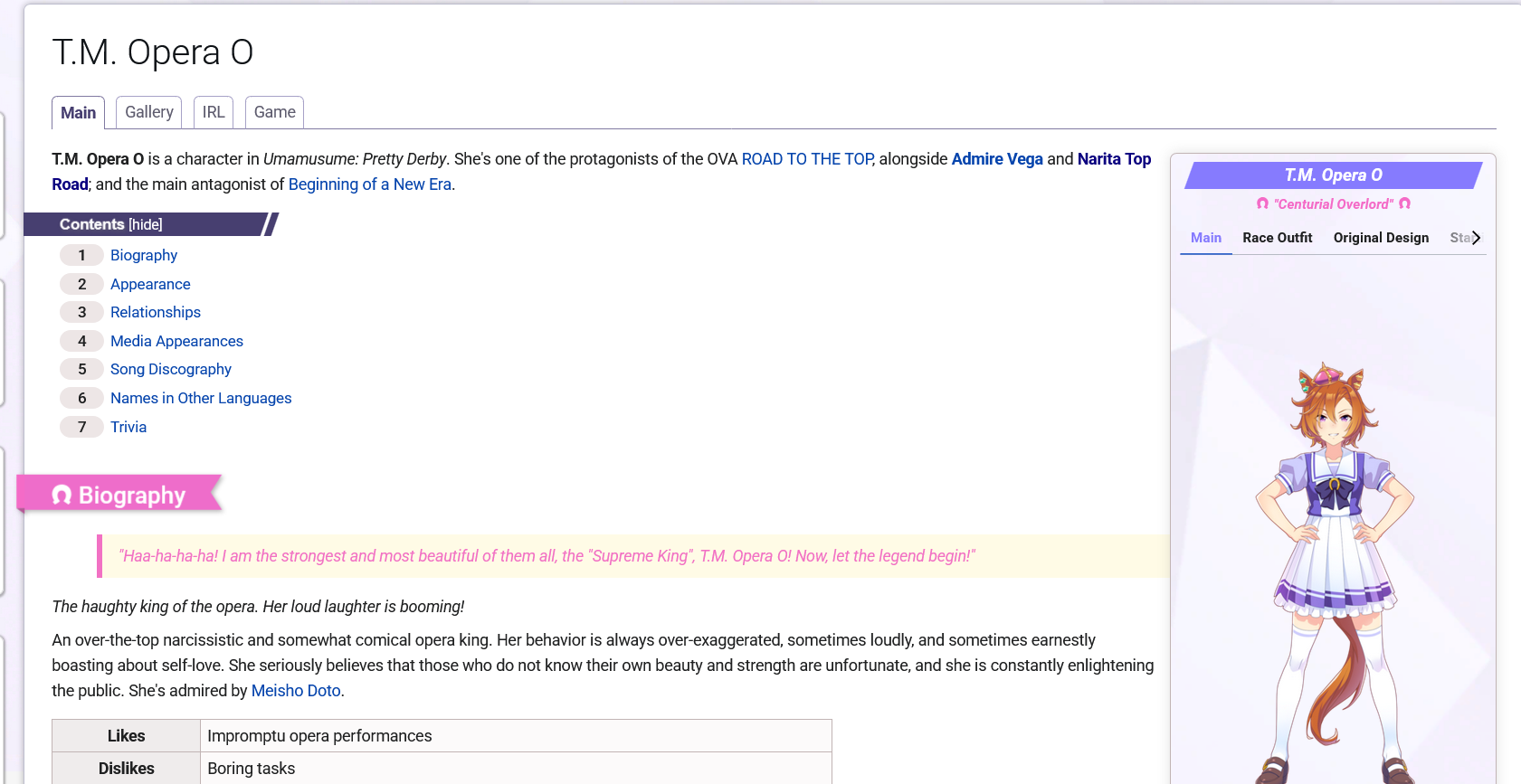Click the T.M. Opera O page title

(153, 52)
